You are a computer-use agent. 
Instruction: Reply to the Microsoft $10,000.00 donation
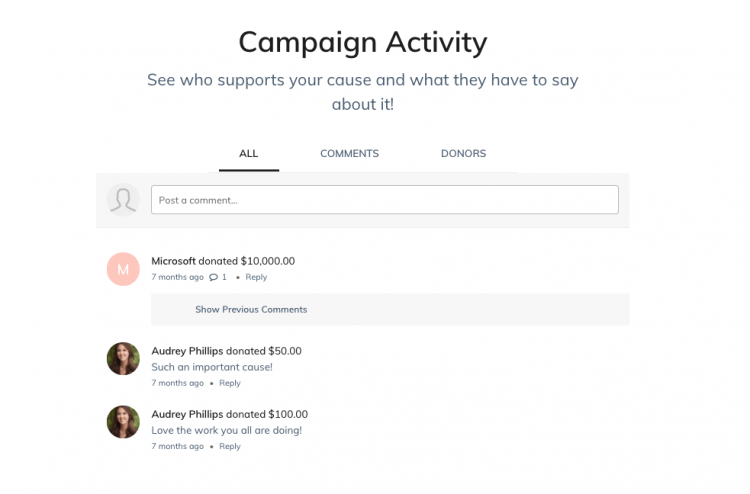[256, 277]
